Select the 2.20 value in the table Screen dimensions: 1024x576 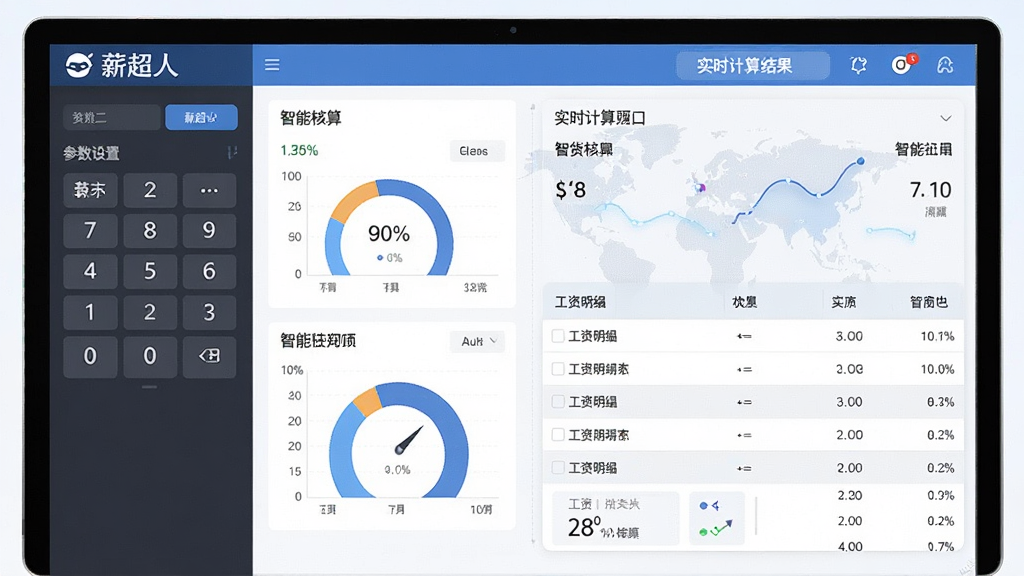click(850, 496)
